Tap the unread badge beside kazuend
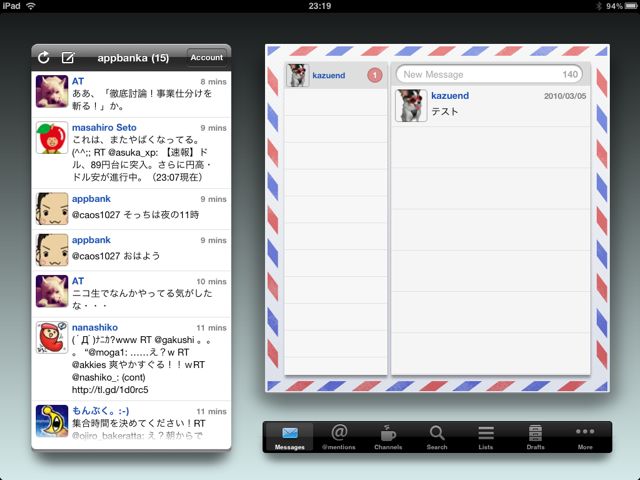640x480 pixels. point(375,75)
